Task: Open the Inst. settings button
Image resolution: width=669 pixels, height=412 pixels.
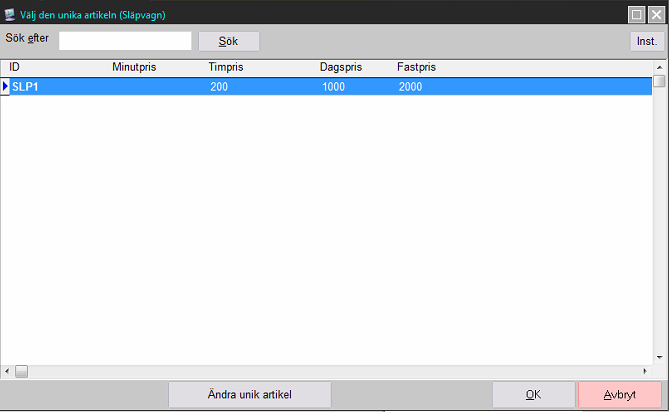Action: (645, 41)
